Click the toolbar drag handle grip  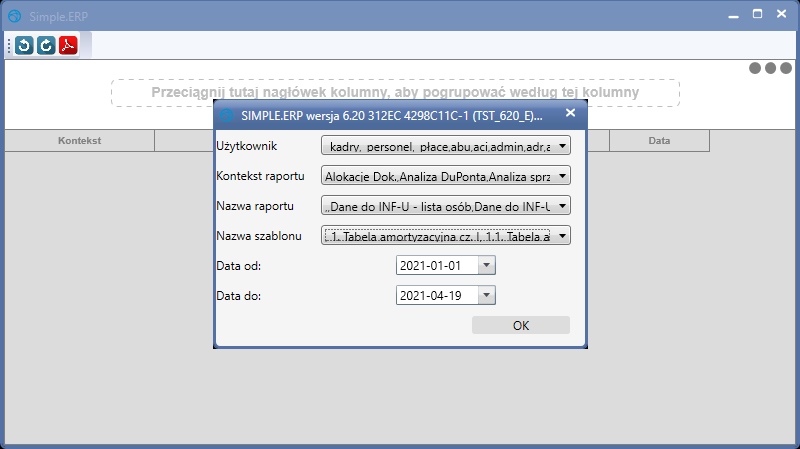[9, 45]
